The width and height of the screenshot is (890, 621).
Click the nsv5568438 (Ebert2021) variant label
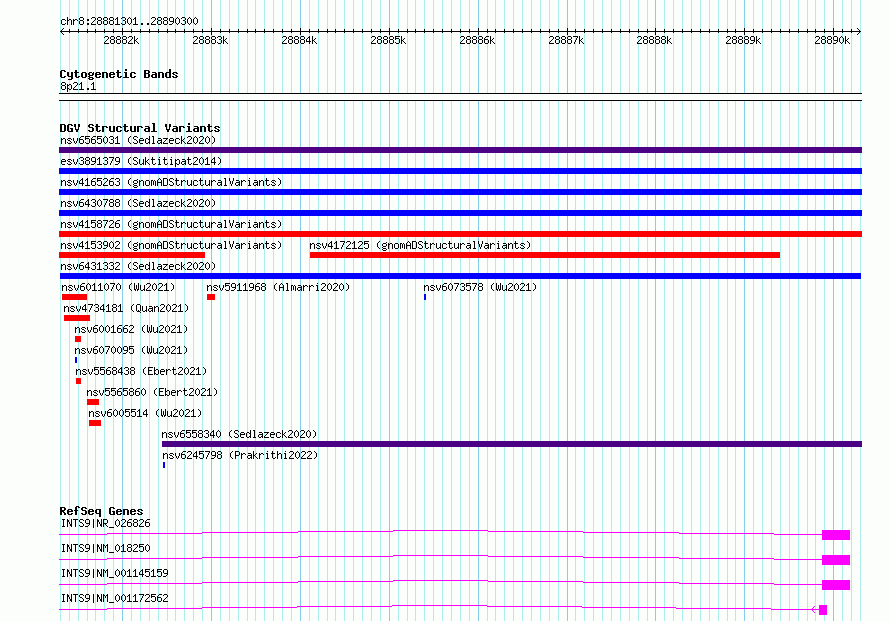click(141, 371)
